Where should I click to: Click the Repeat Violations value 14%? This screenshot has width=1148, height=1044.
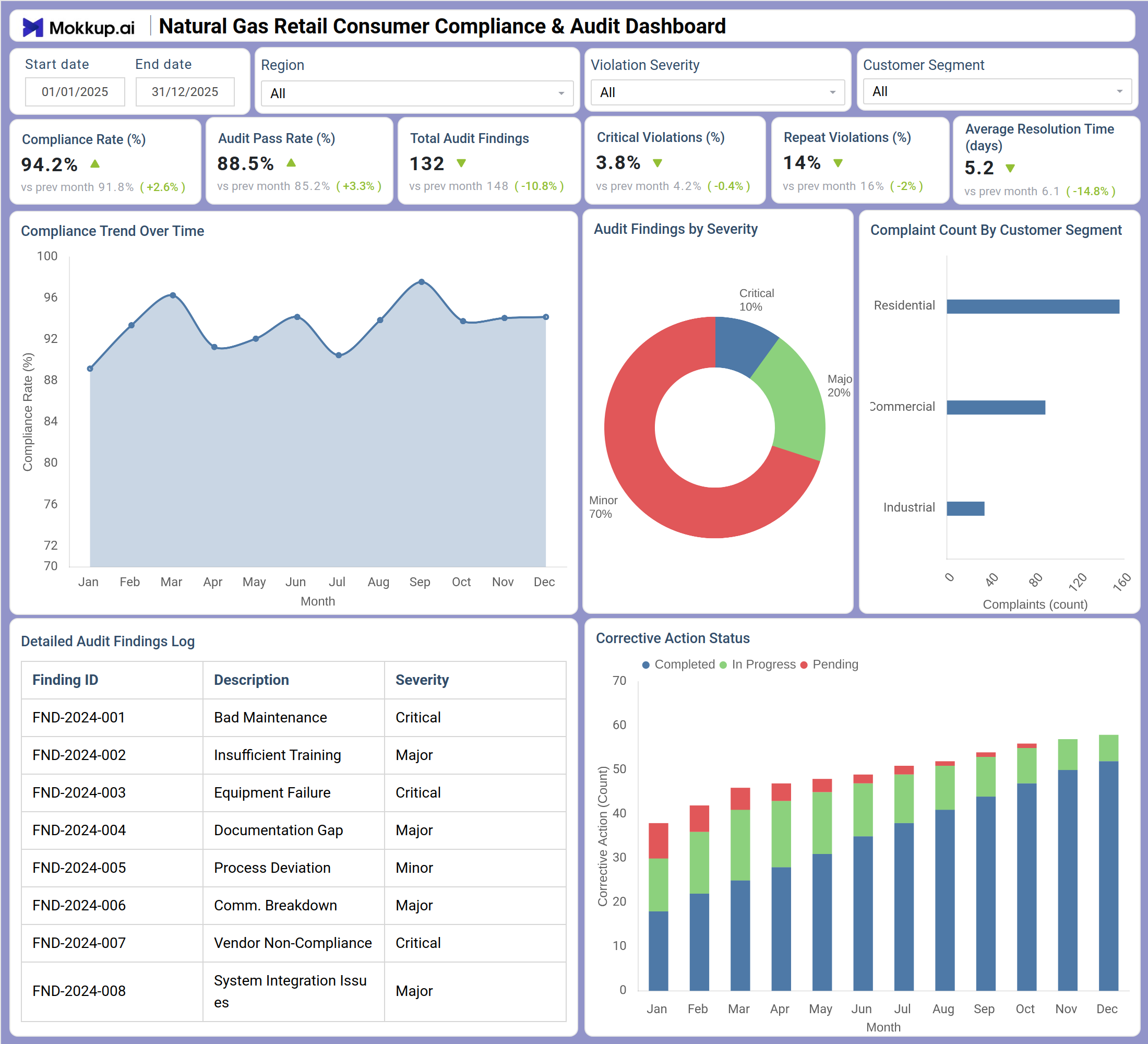(802, 162)
